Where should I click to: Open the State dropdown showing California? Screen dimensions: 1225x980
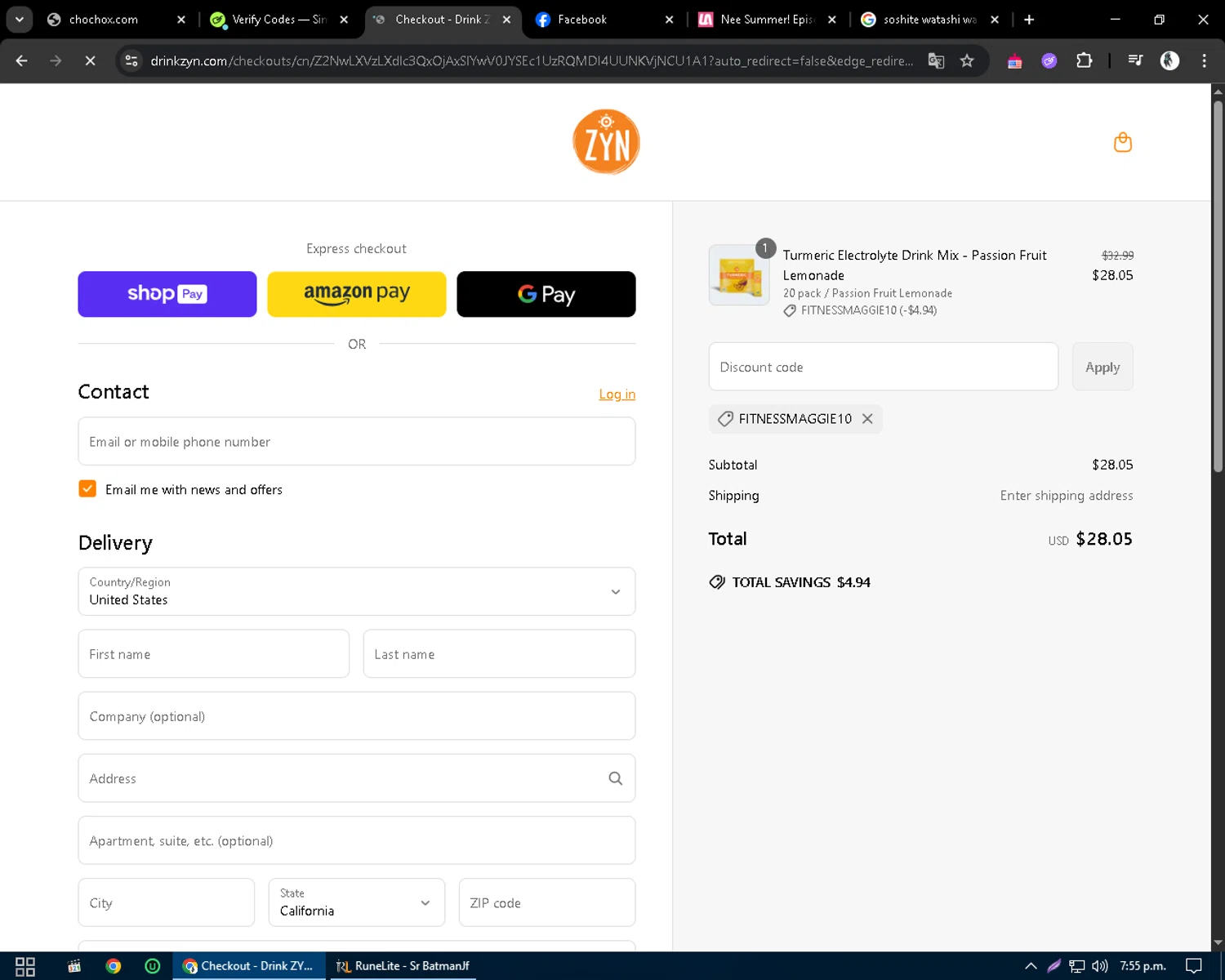pos(357,902)
